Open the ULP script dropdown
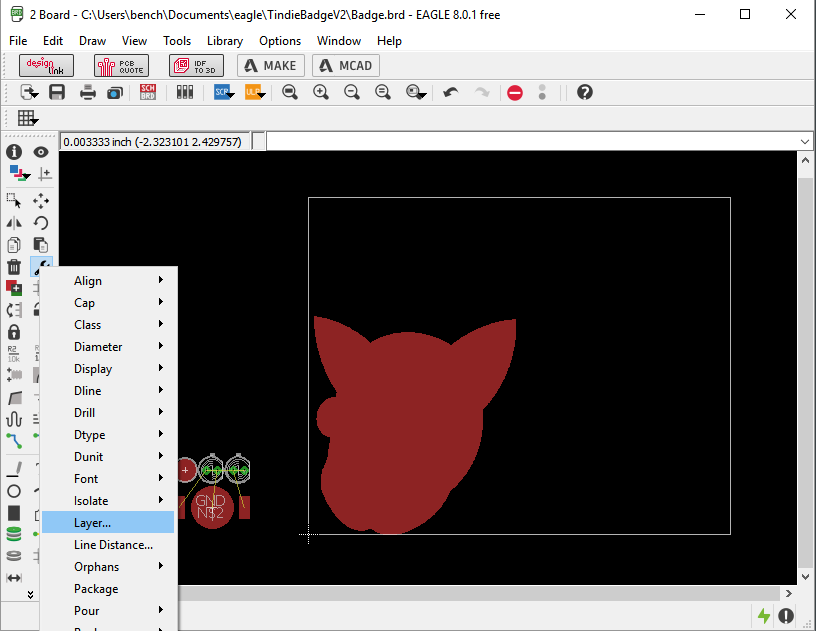816x631 pixels. pos(254,92)
